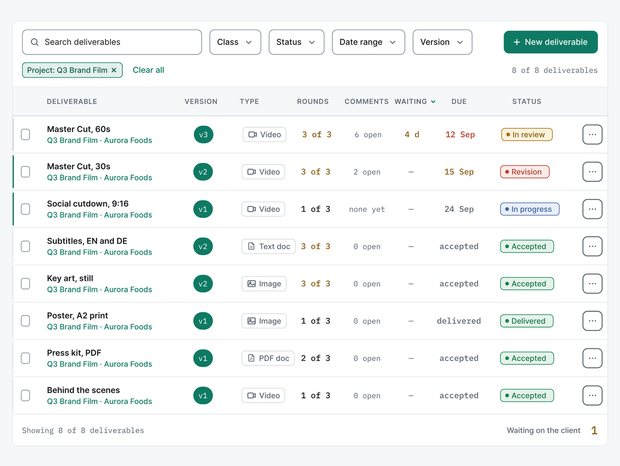Click the Video type chip on Master Cut, 30s

click(263, 172)
